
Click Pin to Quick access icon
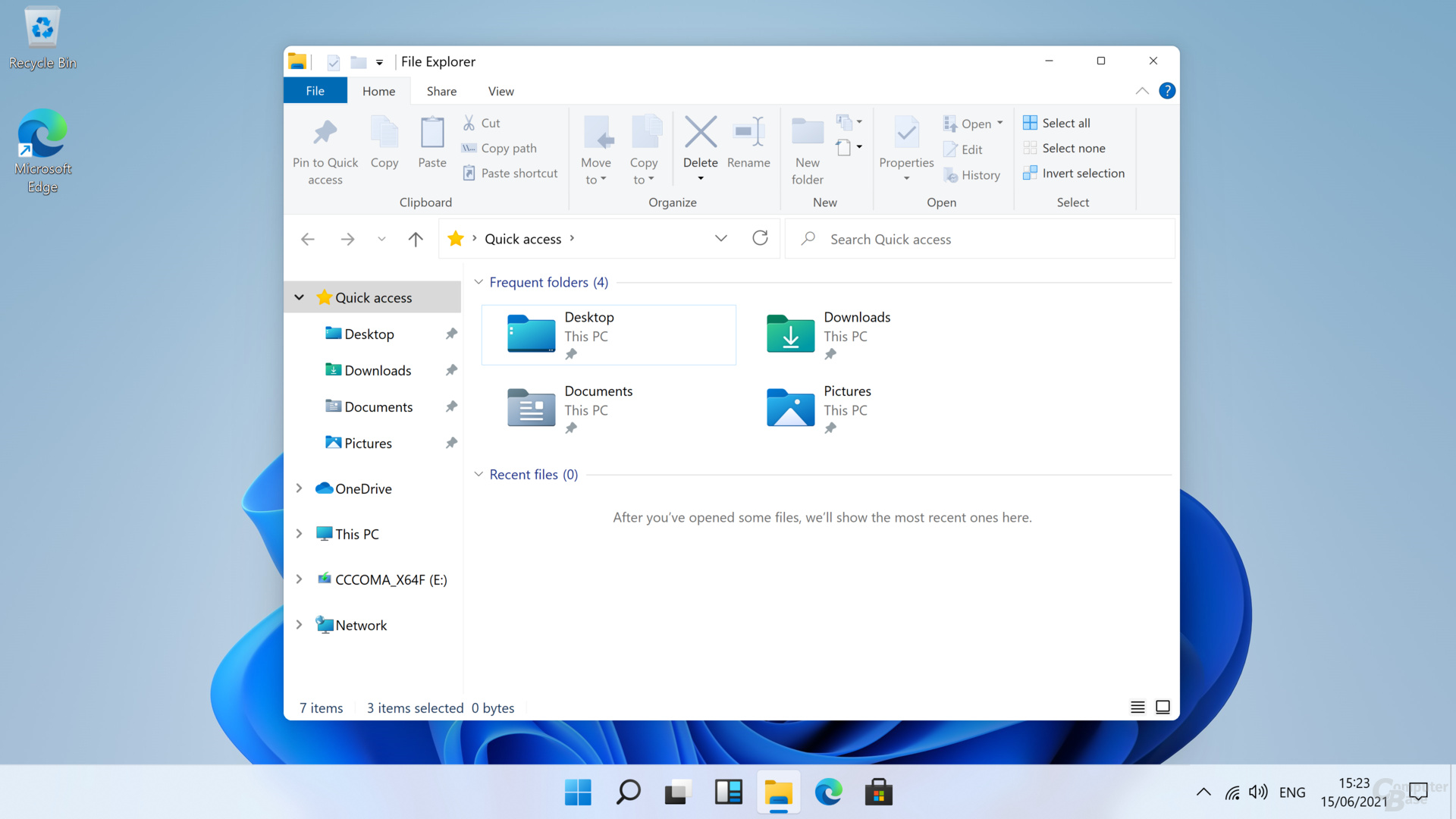[325, 133]
